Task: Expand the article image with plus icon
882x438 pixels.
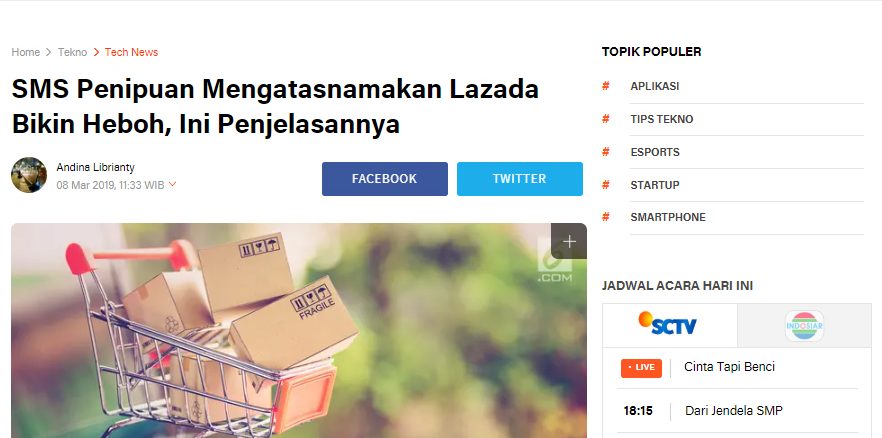Action: [569, 241]
